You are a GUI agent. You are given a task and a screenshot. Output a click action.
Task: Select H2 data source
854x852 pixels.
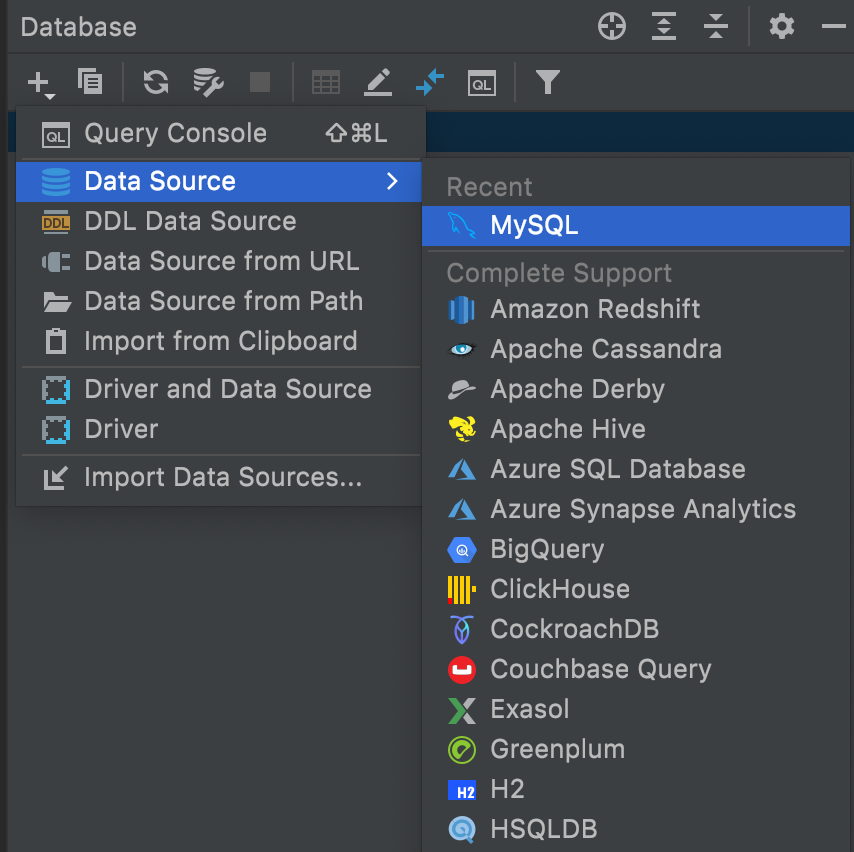(x=636, y=789)
